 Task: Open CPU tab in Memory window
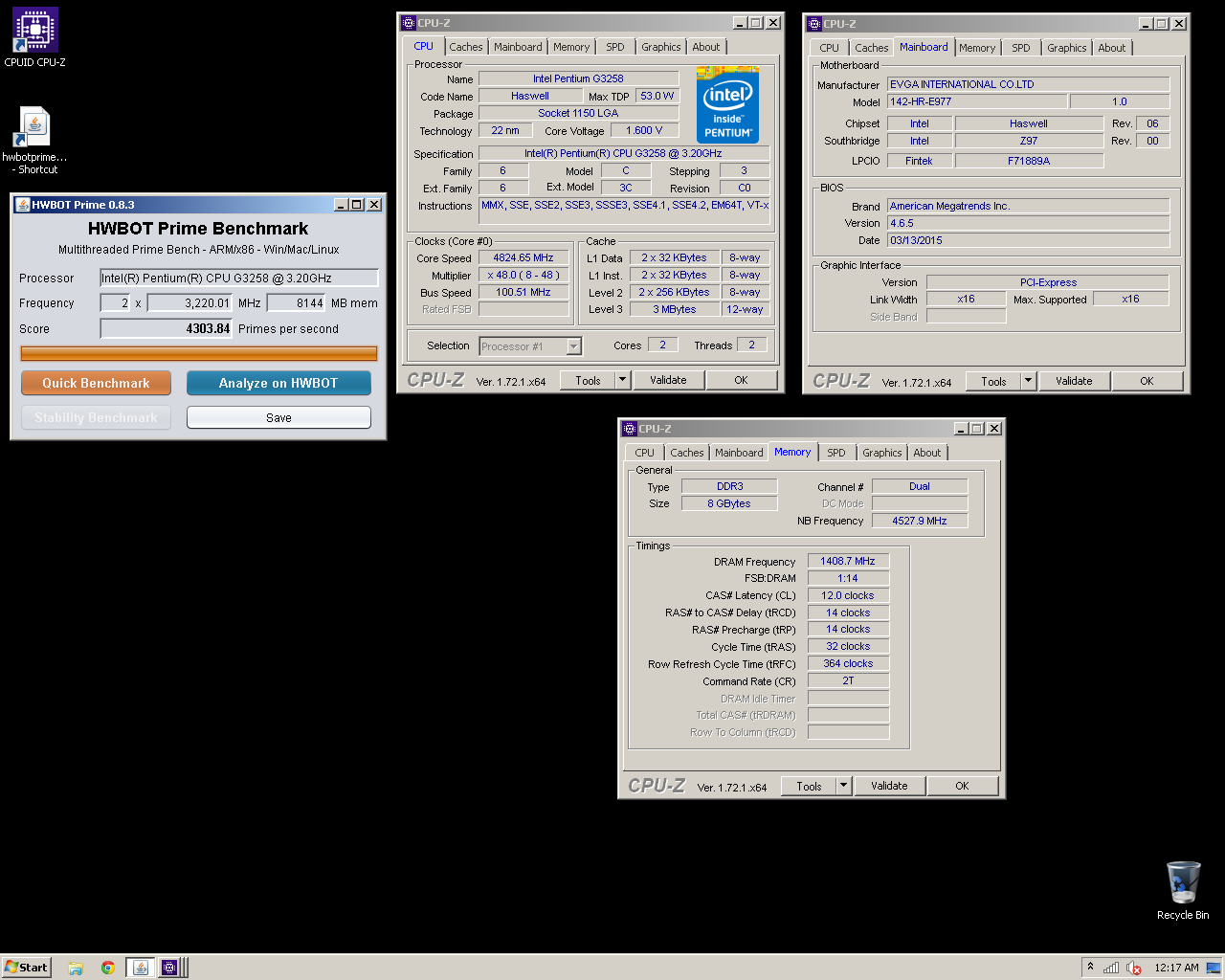coord(645,453)
